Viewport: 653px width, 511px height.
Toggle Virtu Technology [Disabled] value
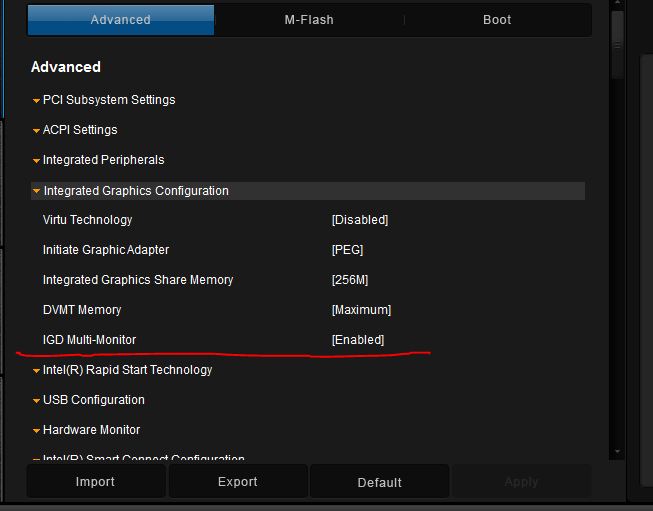point(359,220)
